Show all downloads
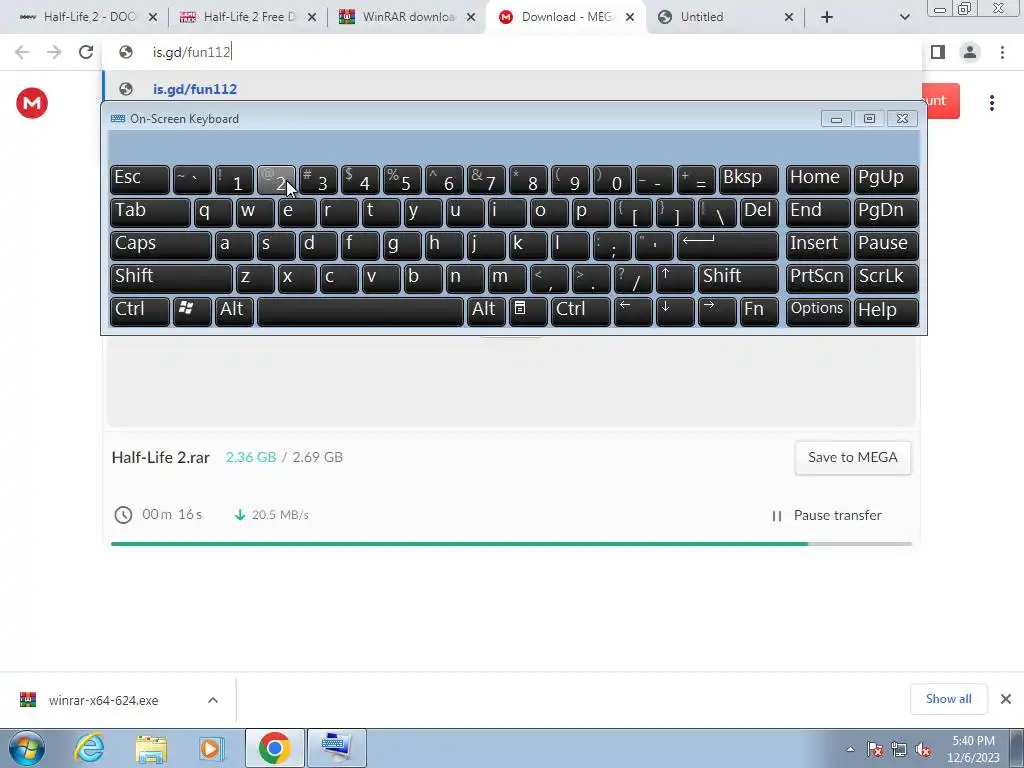The image size is (1024, 768). (948, 699)
